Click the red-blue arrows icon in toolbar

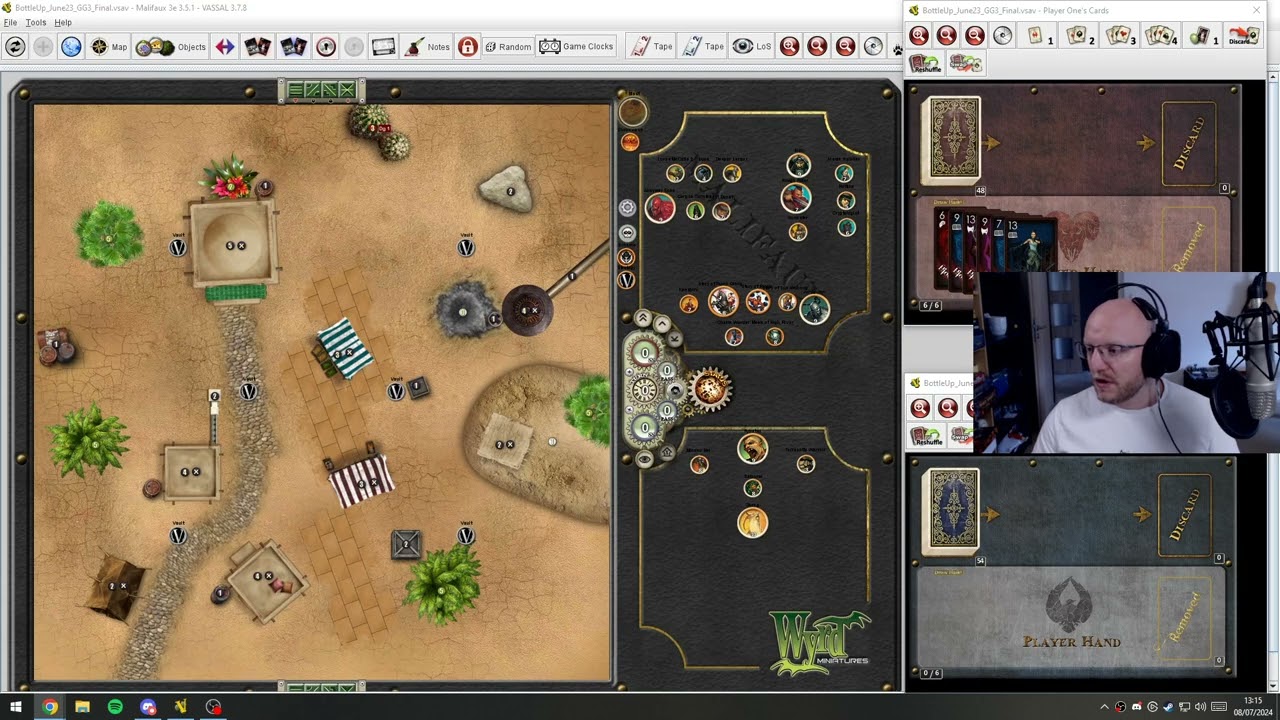(x=225, y=46)
